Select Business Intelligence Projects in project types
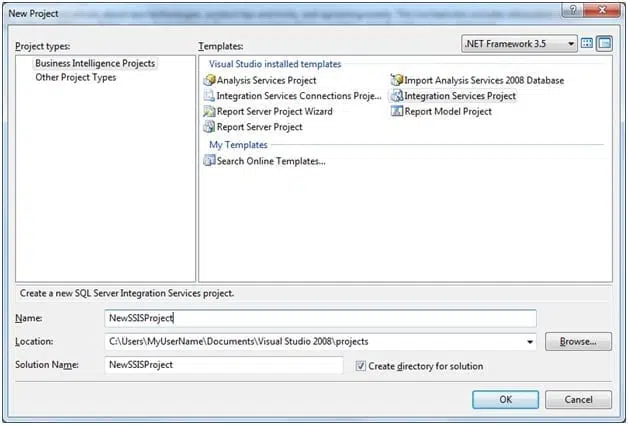628x425 pixels. click(x=95, y=63)
